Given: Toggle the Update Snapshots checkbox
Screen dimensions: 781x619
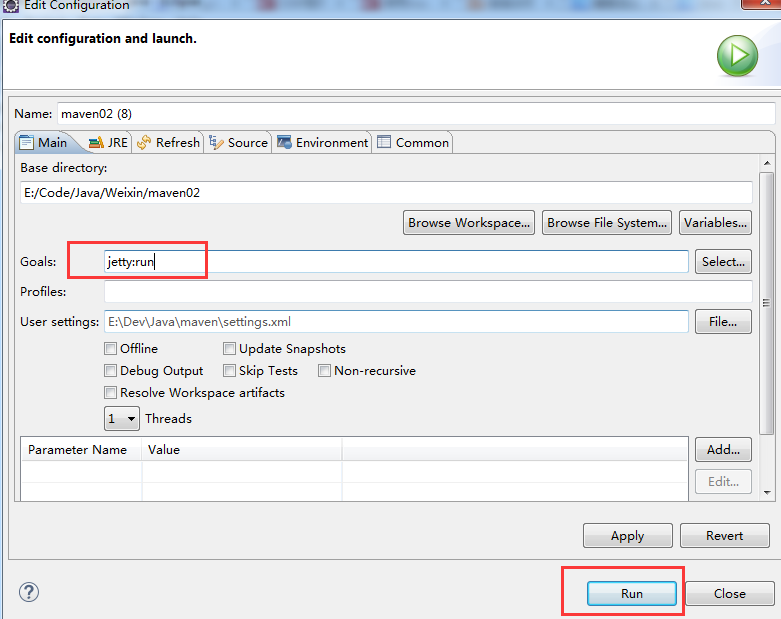Looking at the screenshot, I should 229,349.
